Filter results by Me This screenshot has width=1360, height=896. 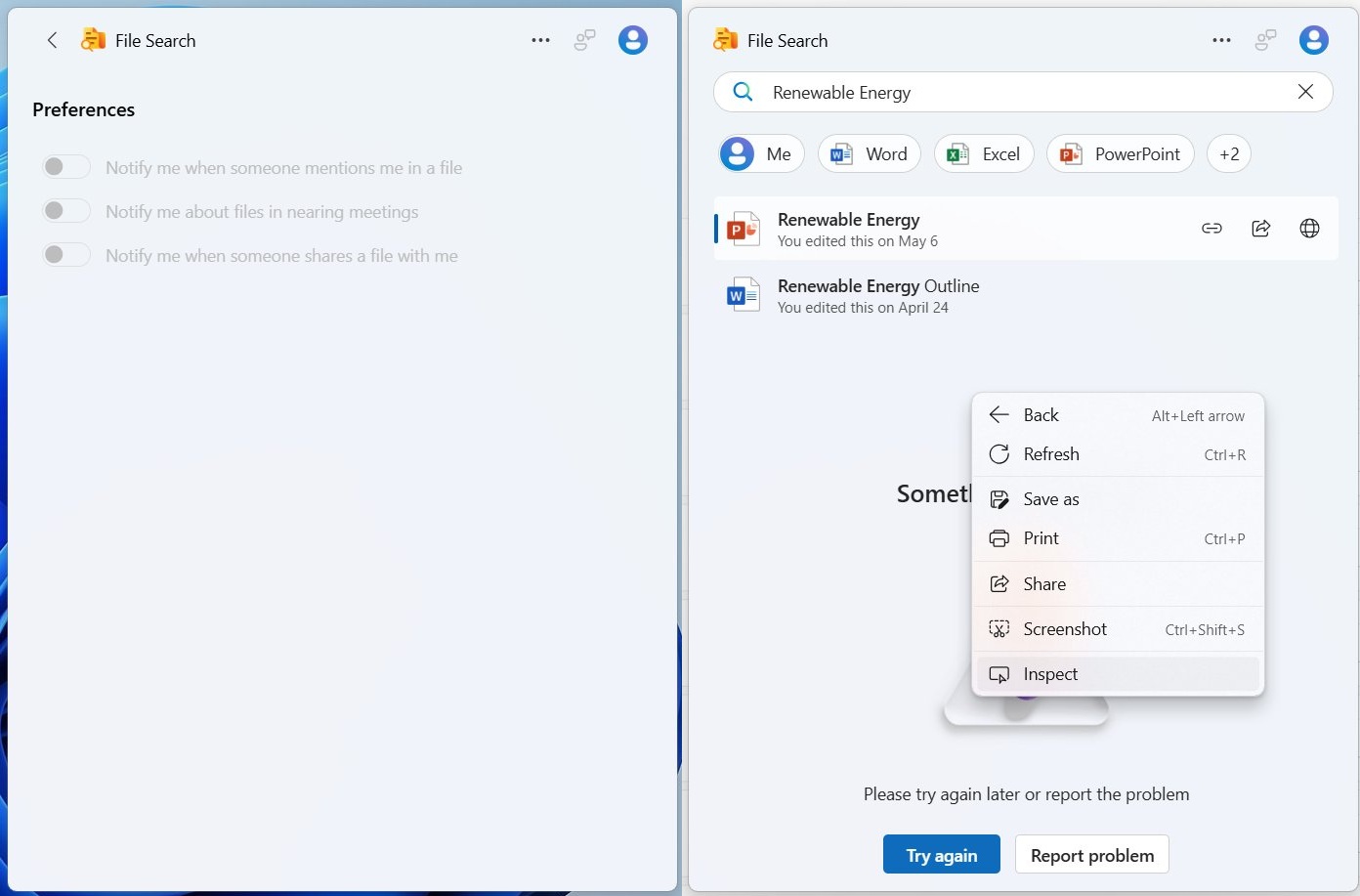(761, 153)
